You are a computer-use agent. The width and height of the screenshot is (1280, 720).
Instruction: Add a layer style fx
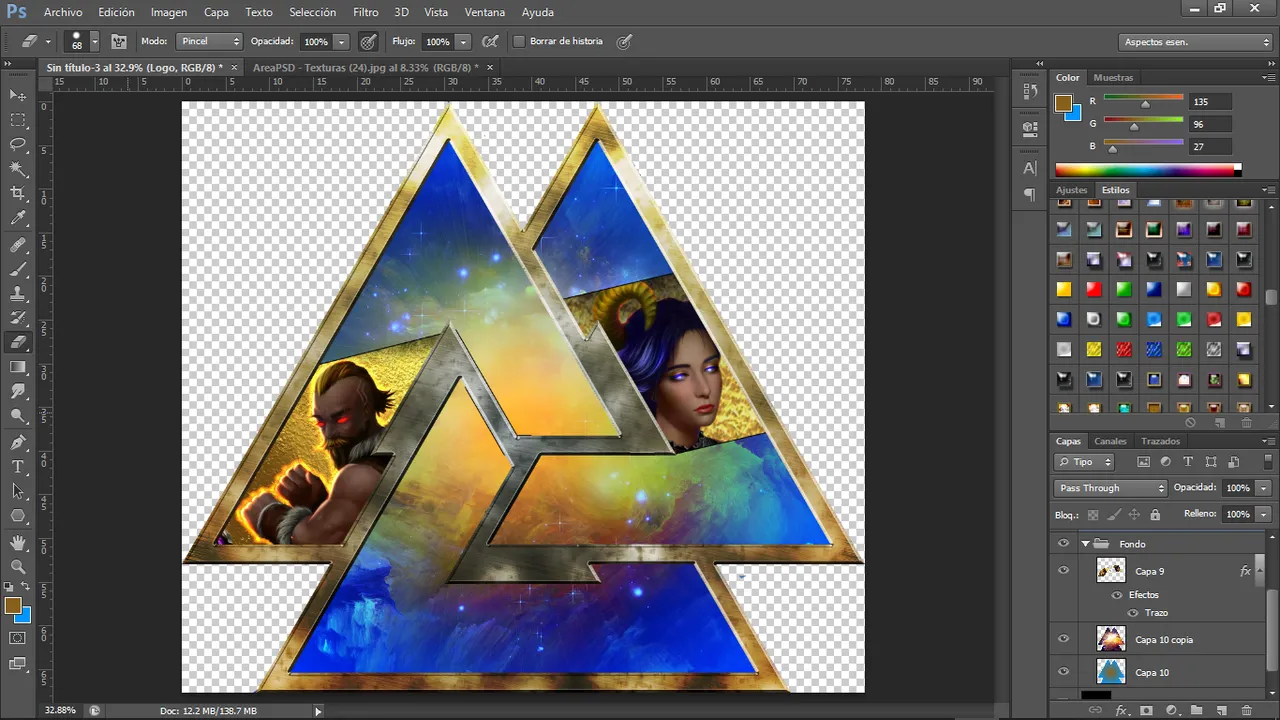tap(1122, 710)
